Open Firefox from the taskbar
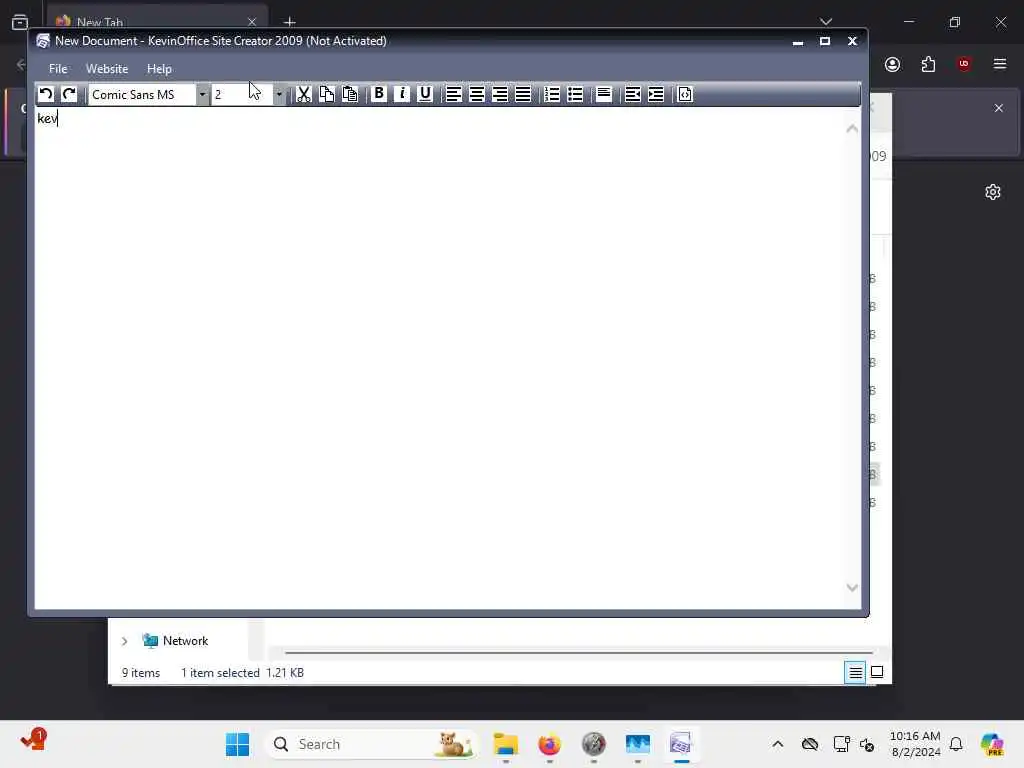1024x768 pixels. [x=549, y=744]
